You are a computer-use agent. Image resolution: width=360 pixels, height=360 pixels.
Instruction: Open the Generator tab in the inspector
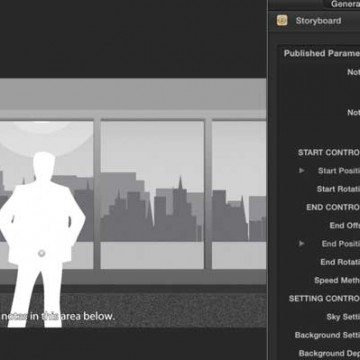coord(343,4)
